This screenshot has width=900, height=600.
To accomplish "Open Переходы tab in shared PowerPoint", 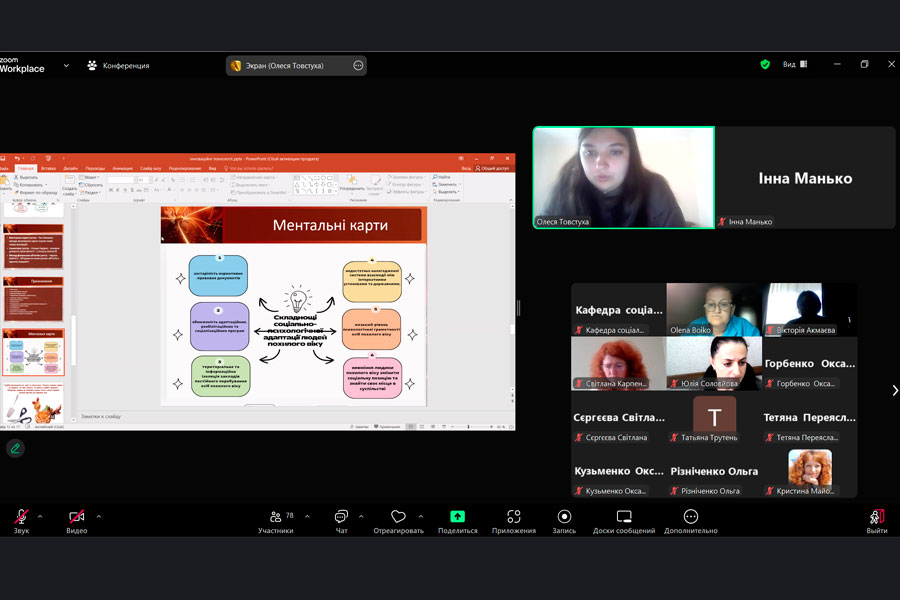I will tap(95, 168).
